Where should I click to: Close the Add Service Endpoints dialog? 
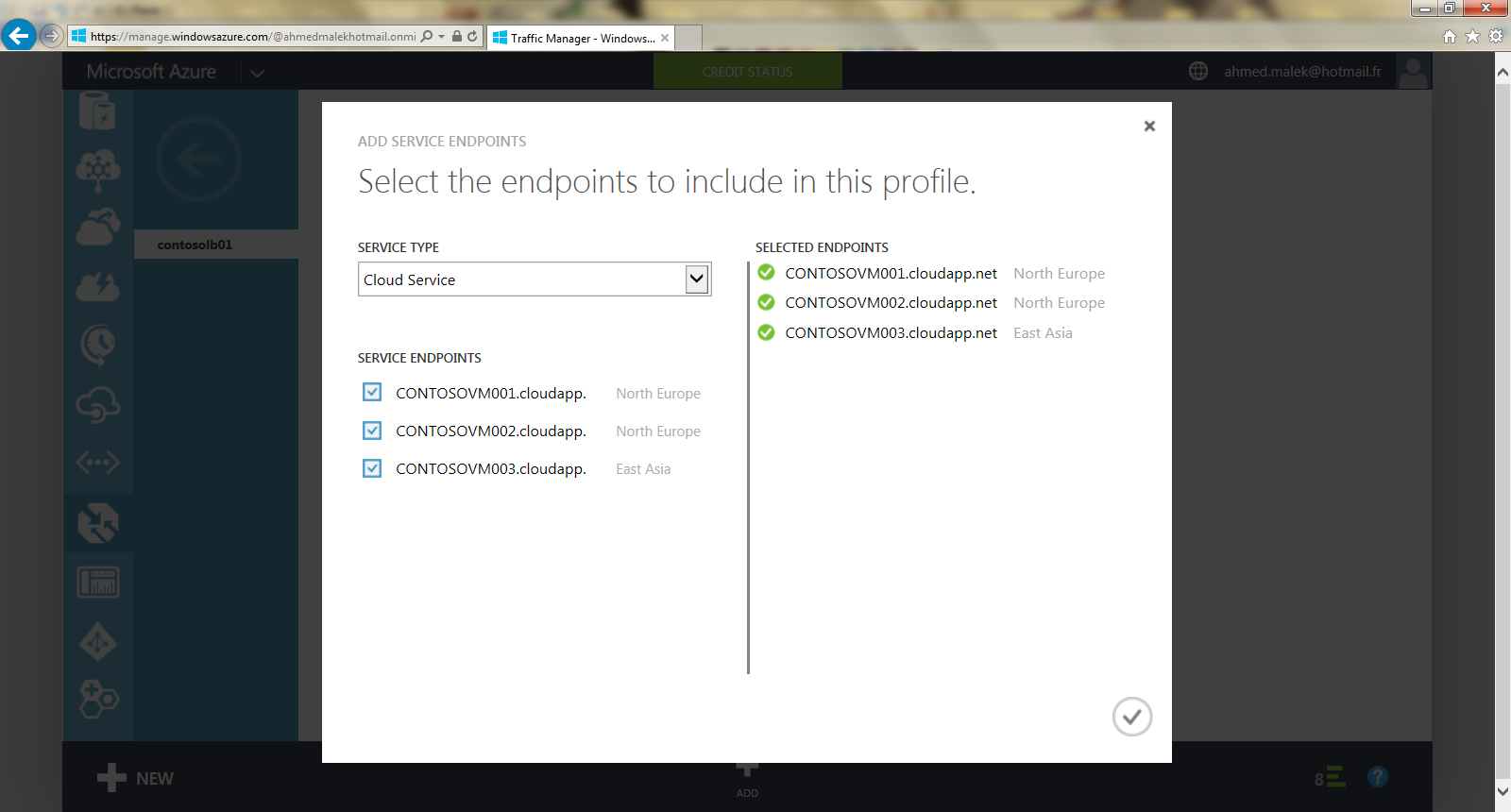(x=1149, y=126)
